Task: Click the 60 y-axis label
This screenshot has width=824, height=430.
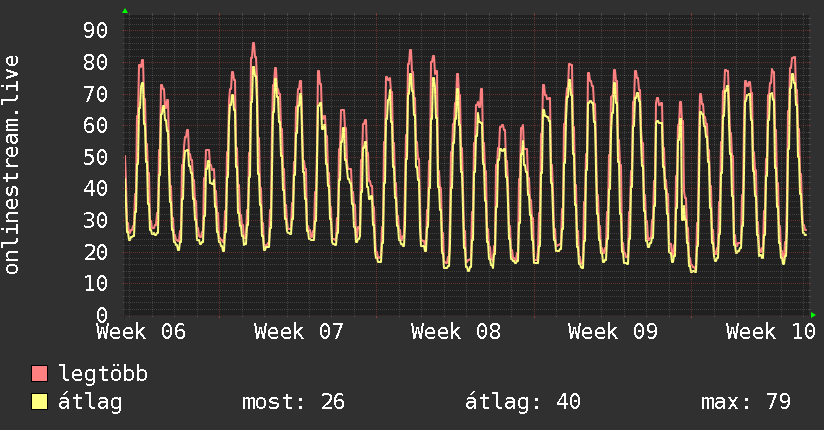Action: coord(96,126)
